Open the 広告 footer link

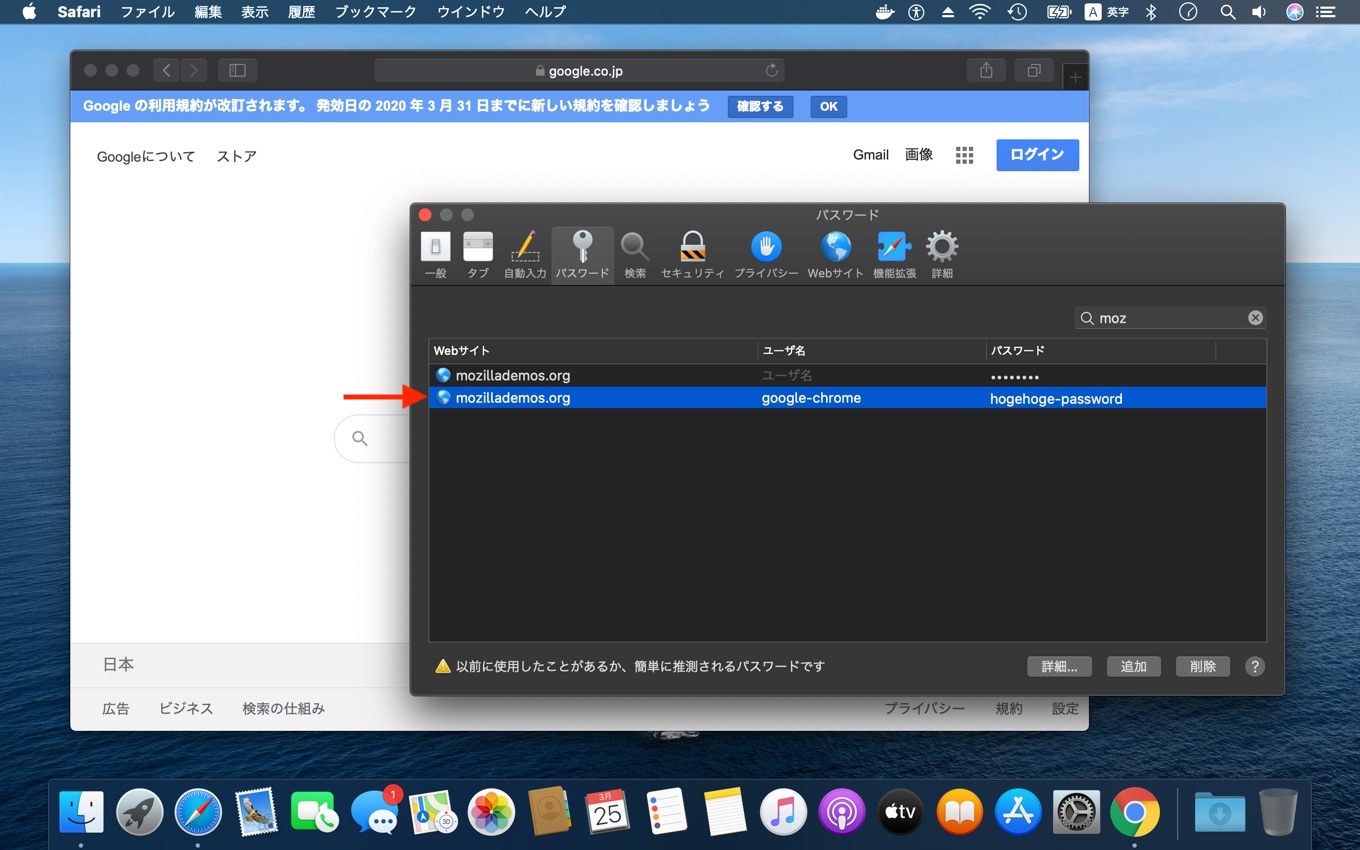116,708
